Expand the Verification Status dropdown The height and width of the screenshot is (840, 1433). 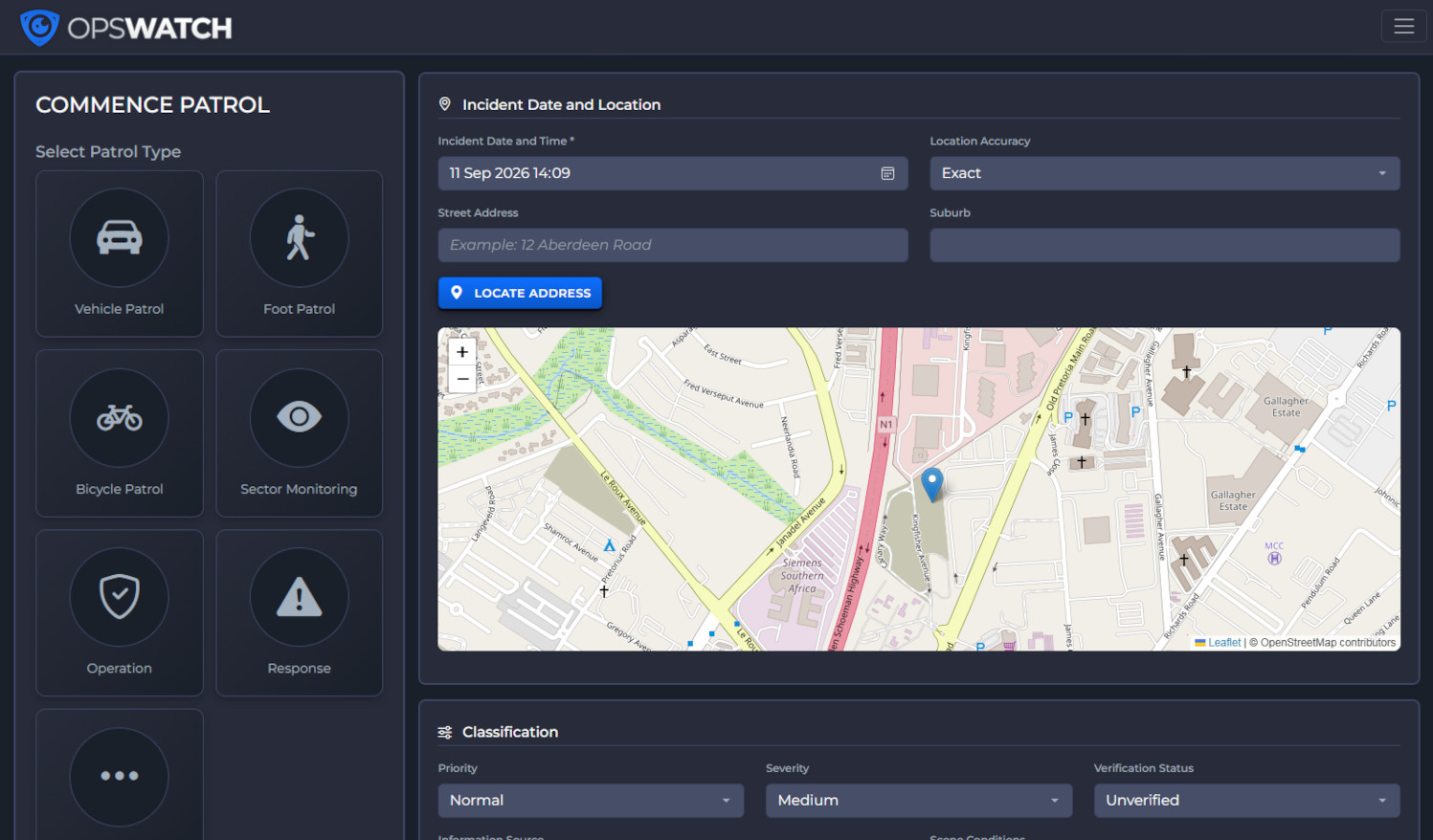pyautogui.click(x=1246, y=801)
